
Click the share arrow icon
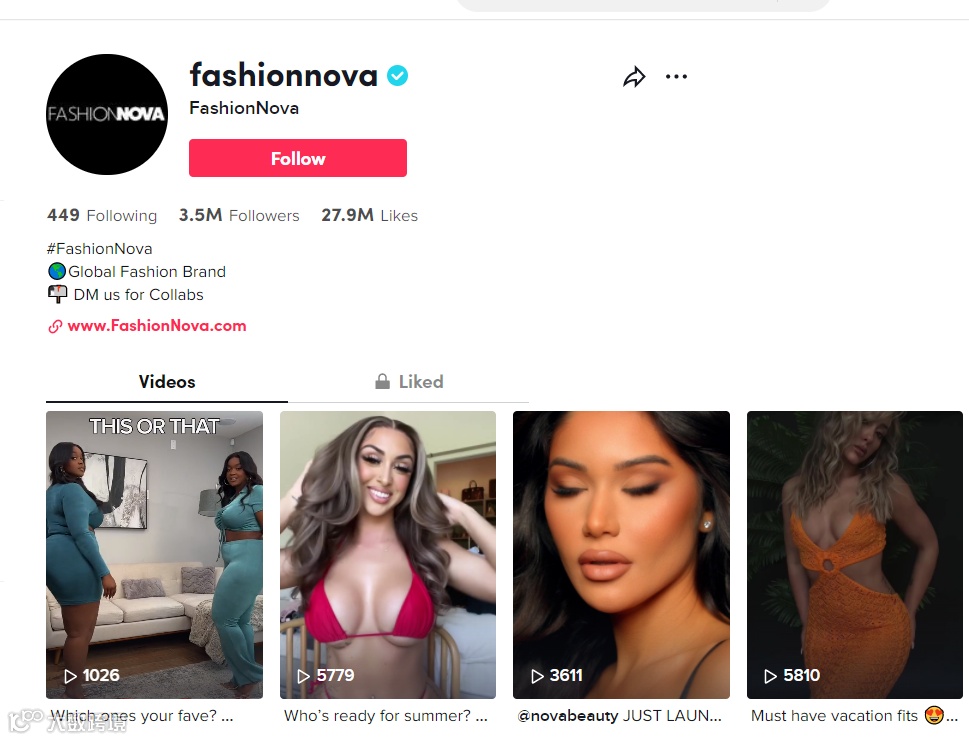click(634, 77)
